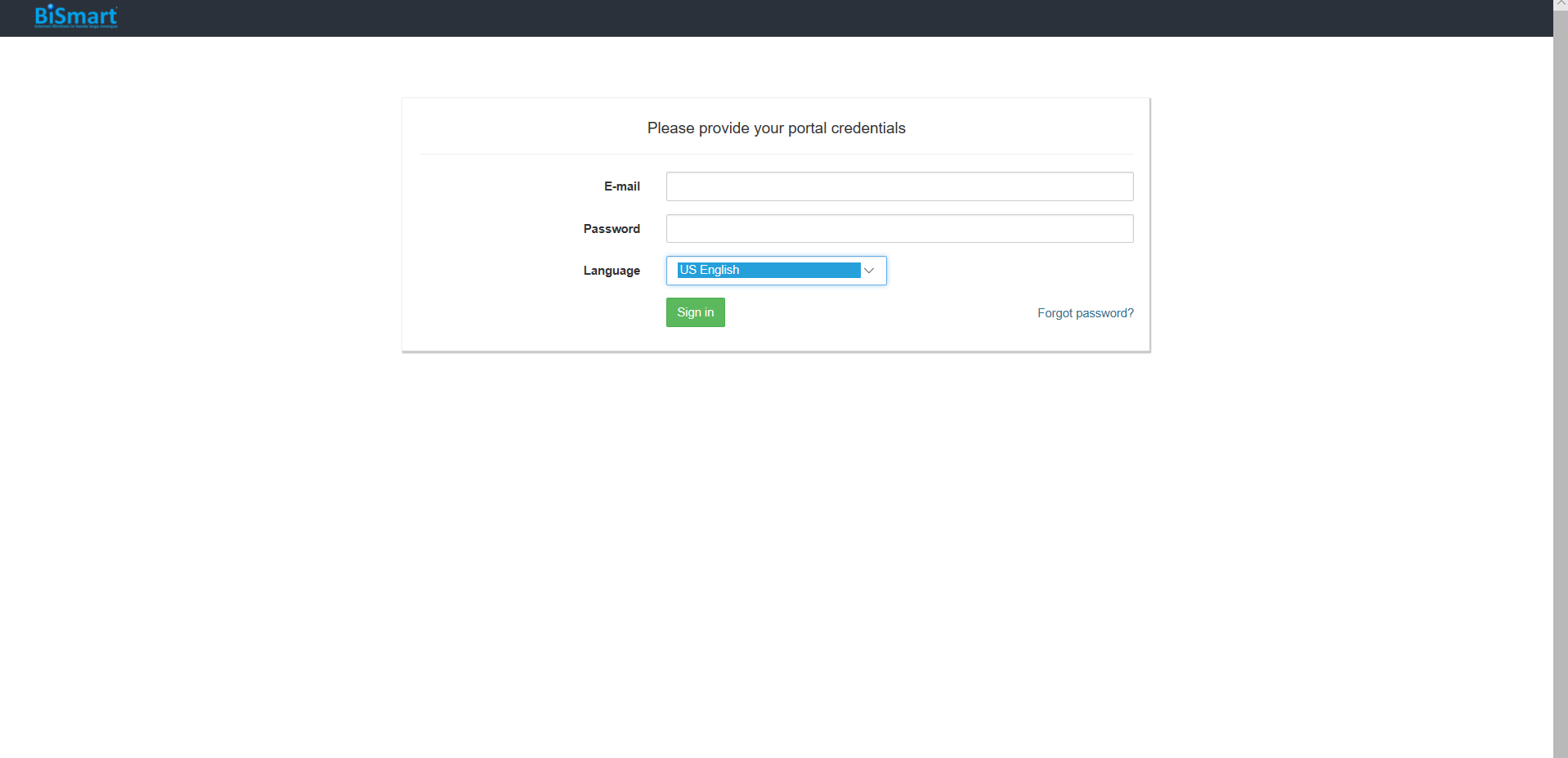Select the highlighted US English text

click(710, 270)
